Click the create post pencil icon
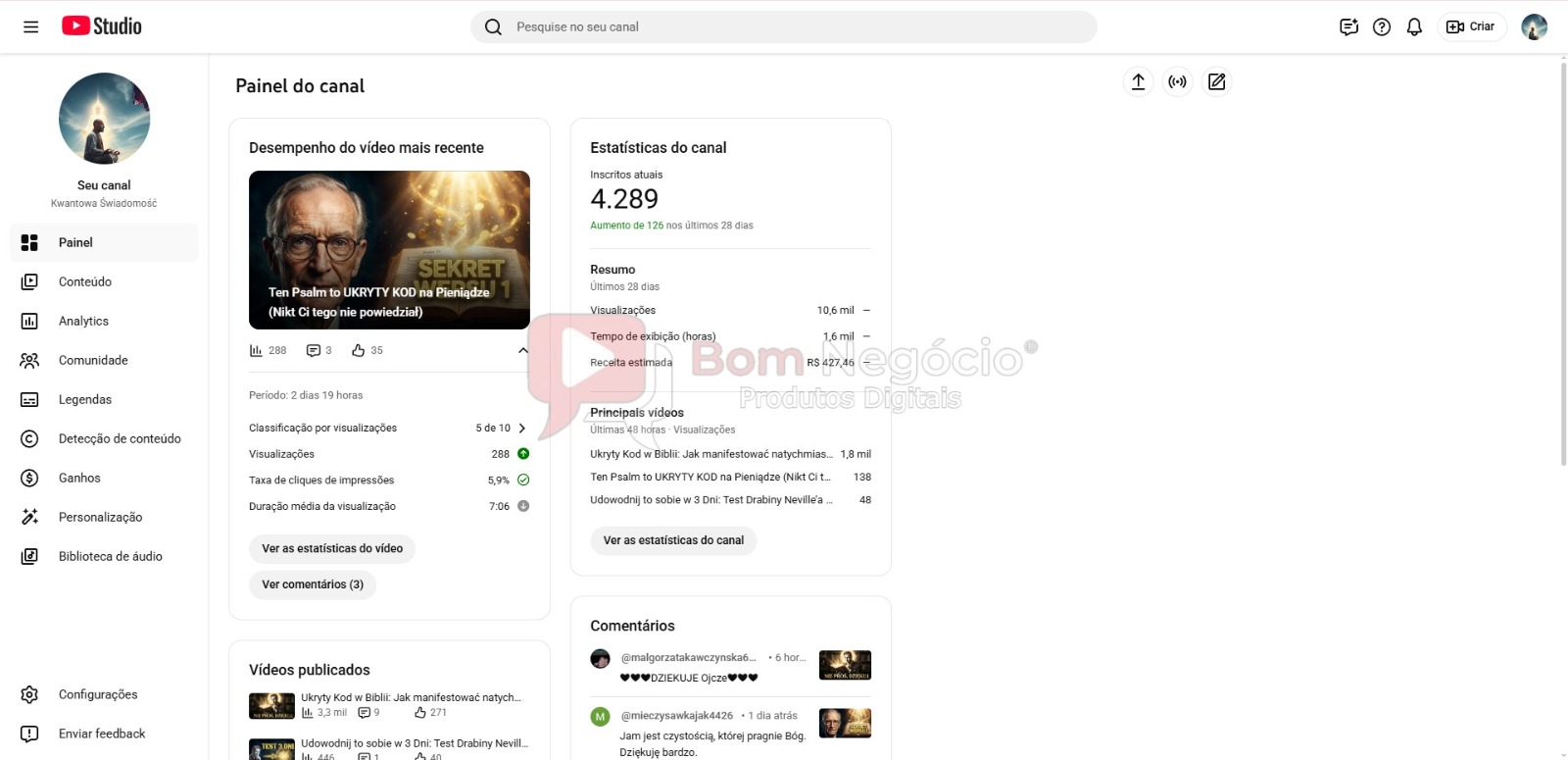 click(x=1216, y=81)
